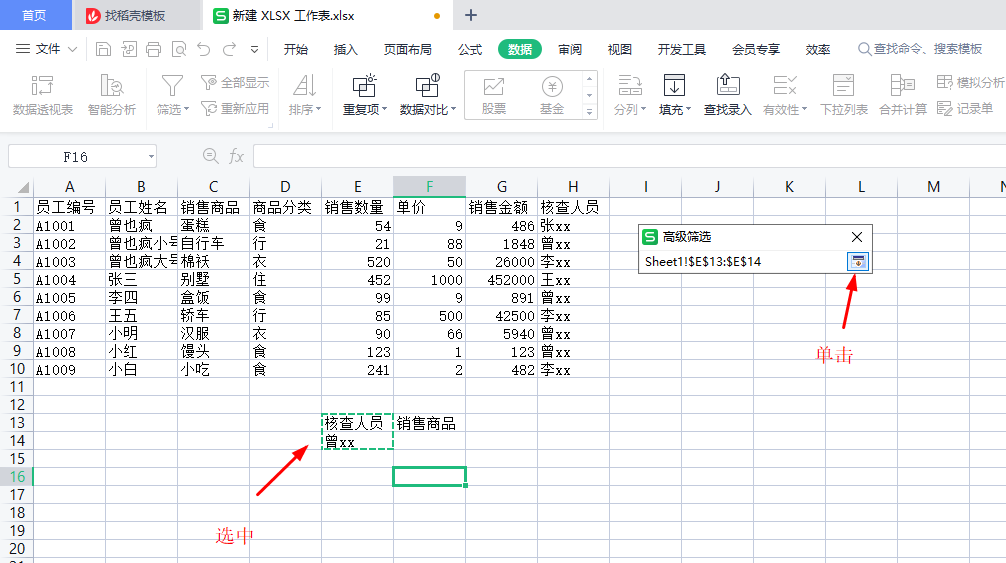This screenshot has width=1006, height=563.
Task: Click the 模拟分析 what-if analysis button
Action: tap(970, 82)
